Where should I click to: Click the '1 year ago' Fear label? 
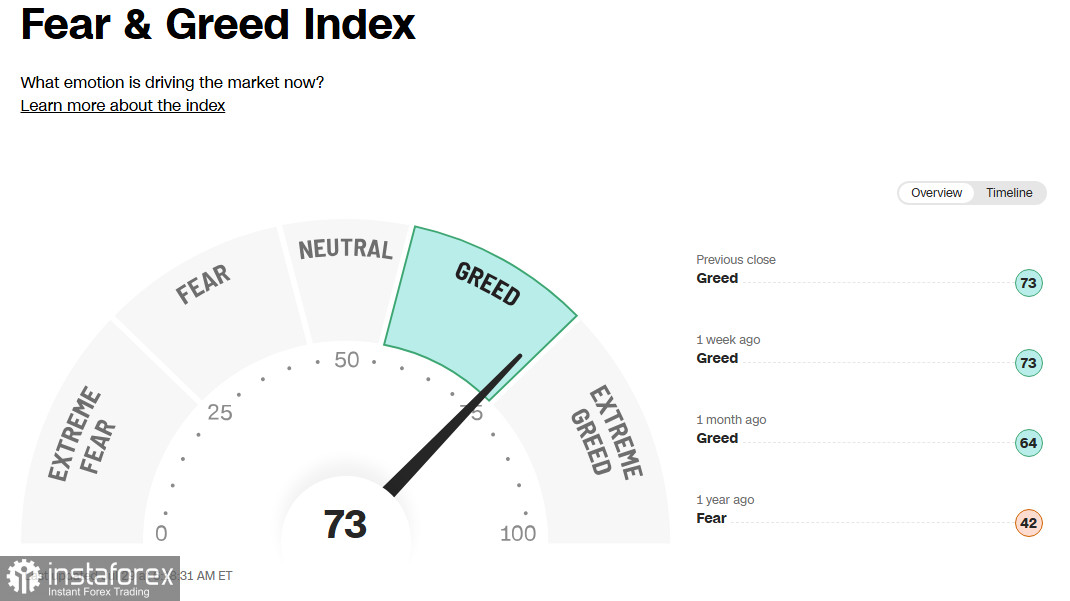pyautogui.click(x=711, y=518)
